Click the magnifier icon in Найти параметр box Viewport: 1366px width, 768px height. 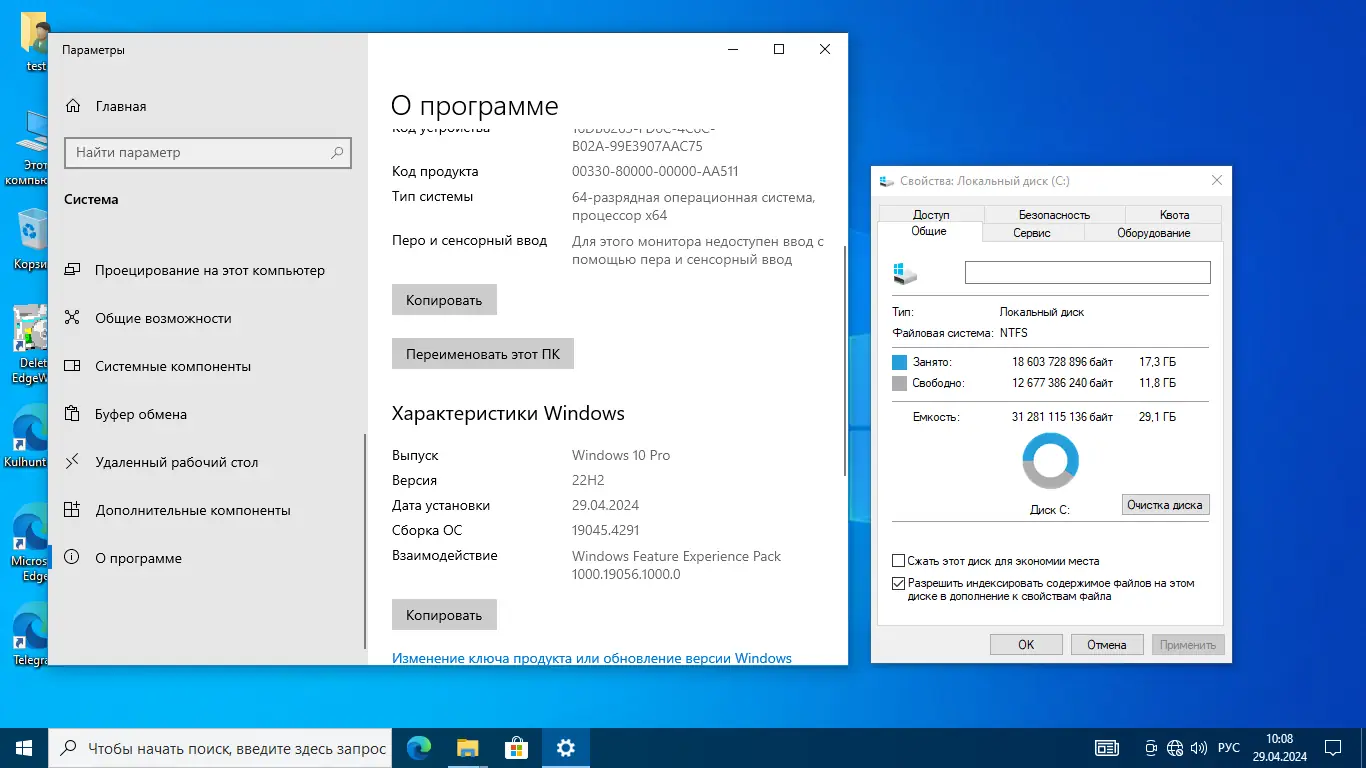pyautogui.click(x=337, y=153)
